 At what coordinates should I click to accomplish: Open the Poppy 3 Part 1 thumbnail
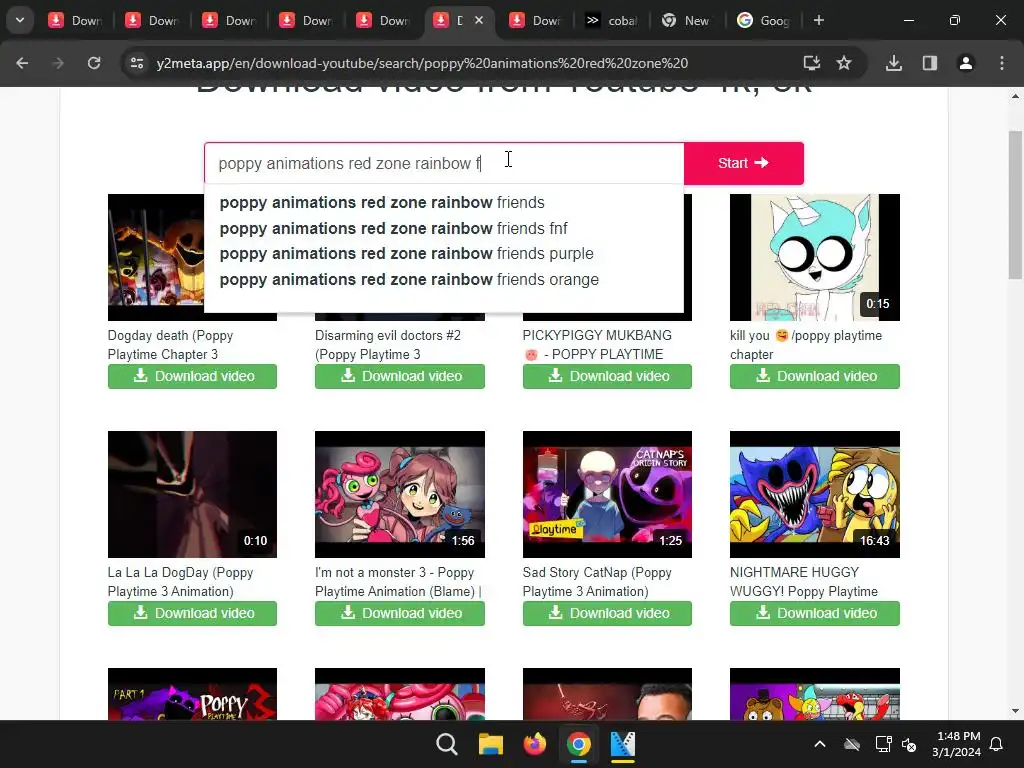192,694
